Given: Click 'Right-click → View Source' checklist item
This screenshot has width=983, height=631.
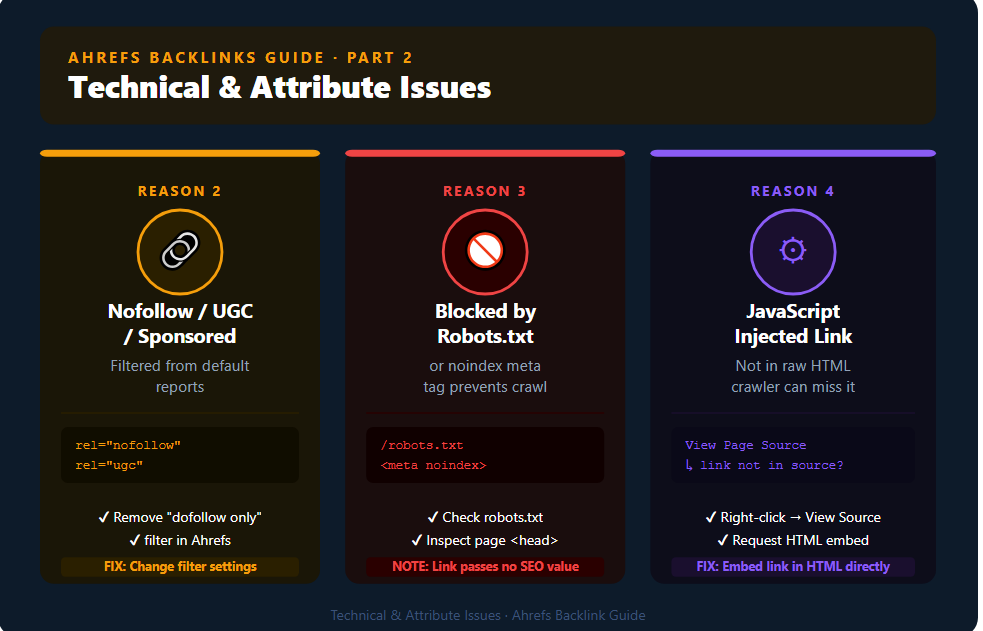Looking at the screenshot, I should [793, 518].
